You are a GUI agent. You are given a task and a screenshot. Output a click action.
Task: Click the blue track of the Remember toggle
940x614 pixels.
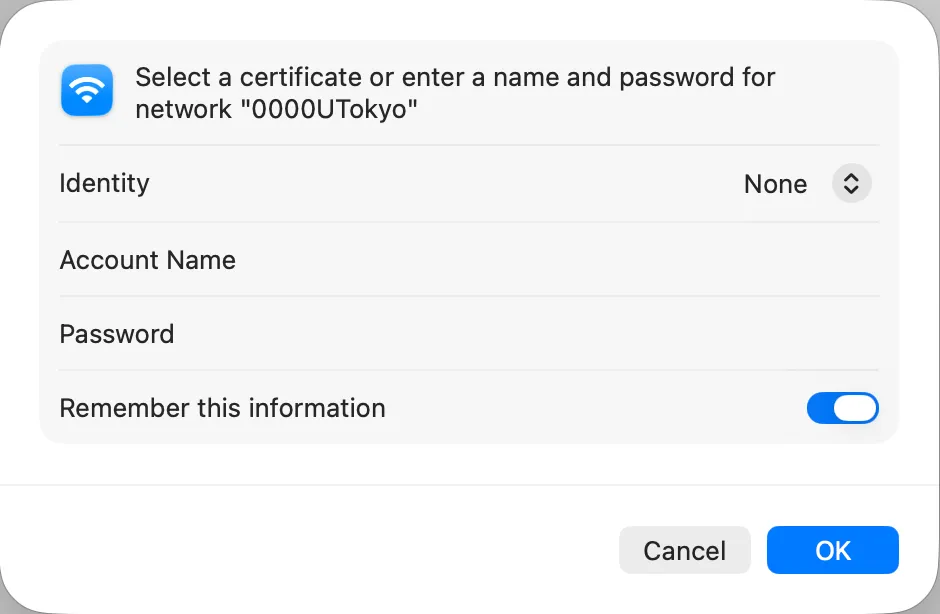click(x=819, y=408)
